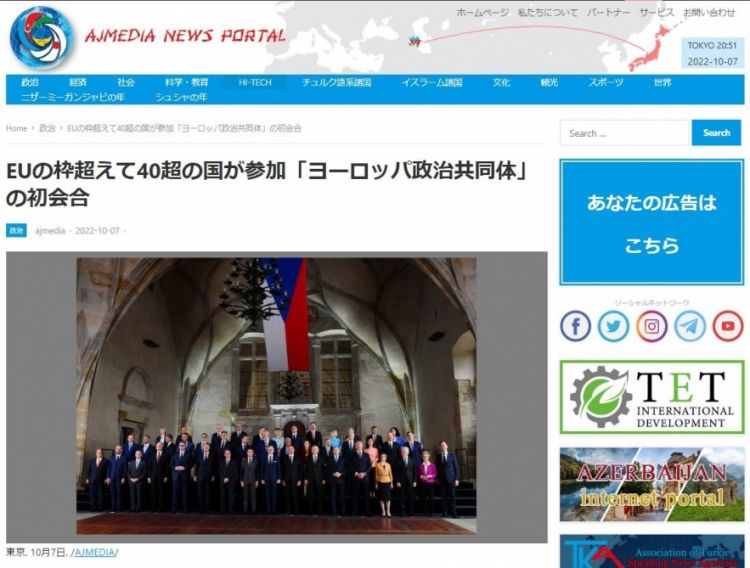
Task: Click the AJMEDIA link under the photo
Action: [x=95, y=552]
